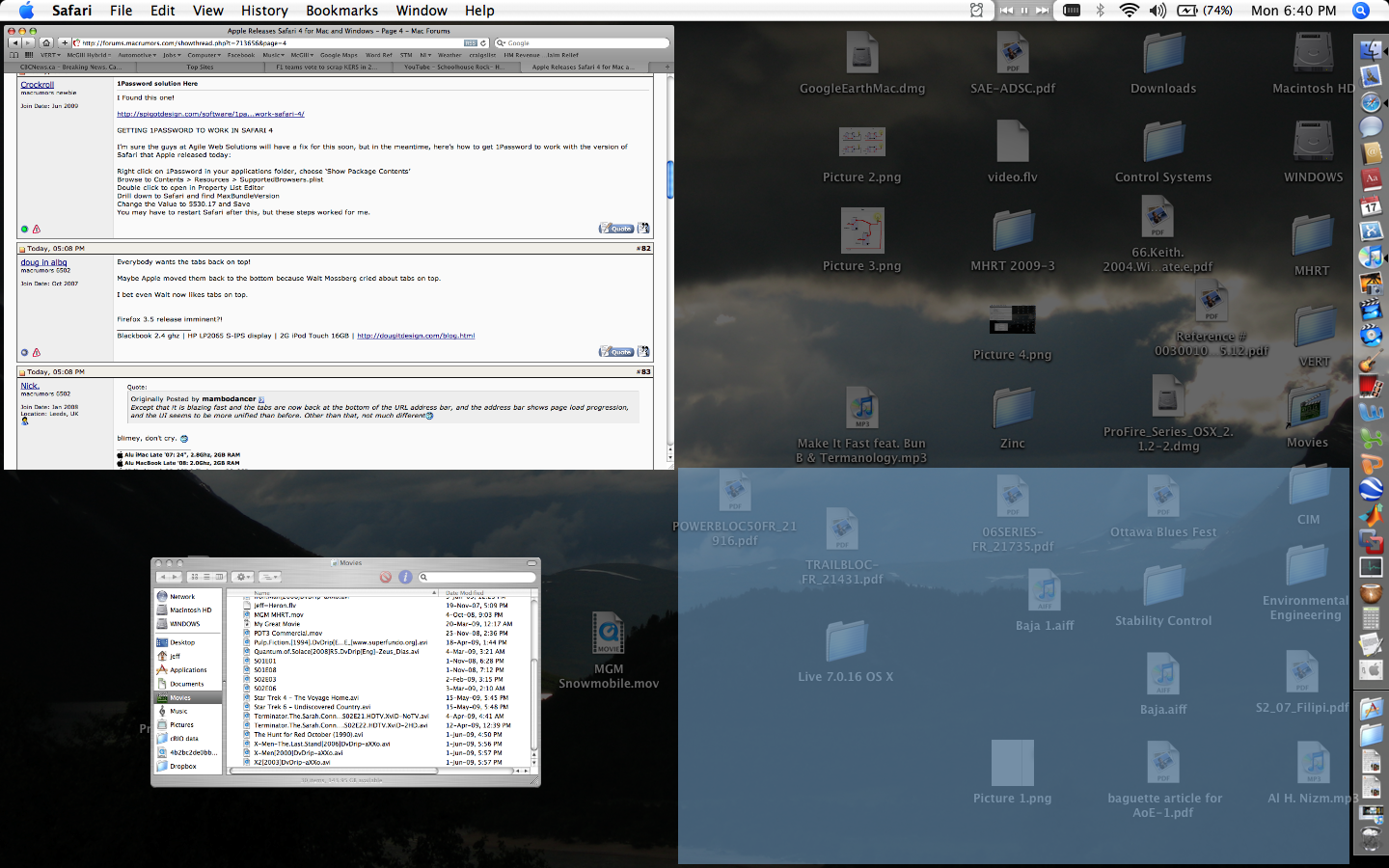Switch Finder to column view
This screenshot has height=868, width=1389.
point(219,577)
